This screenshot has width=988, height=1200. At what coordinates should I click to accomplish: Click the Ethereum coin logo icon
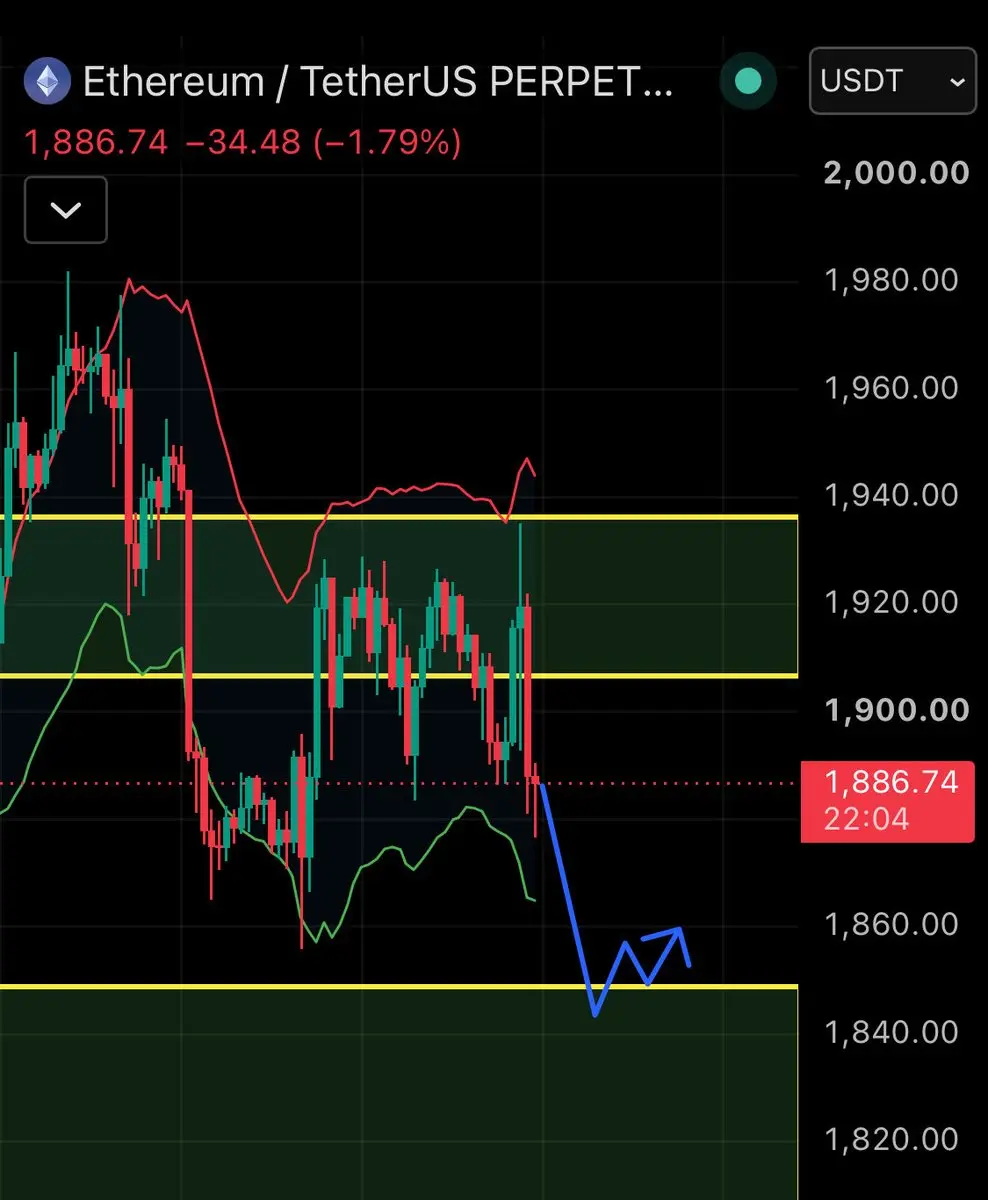pyautogui.click(x=46, y=81)
